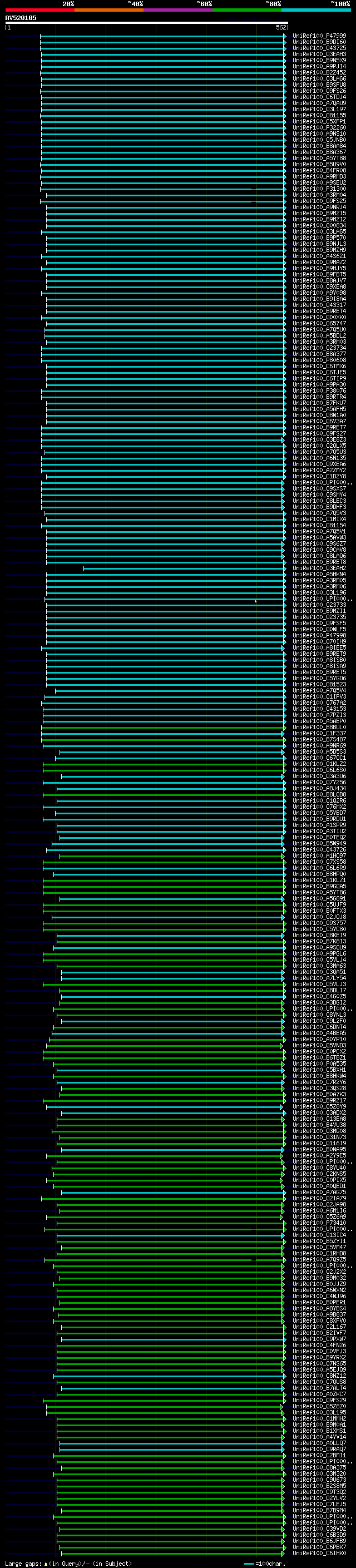Click the purple ~60% identity legend segment

(x=177, y=10)
